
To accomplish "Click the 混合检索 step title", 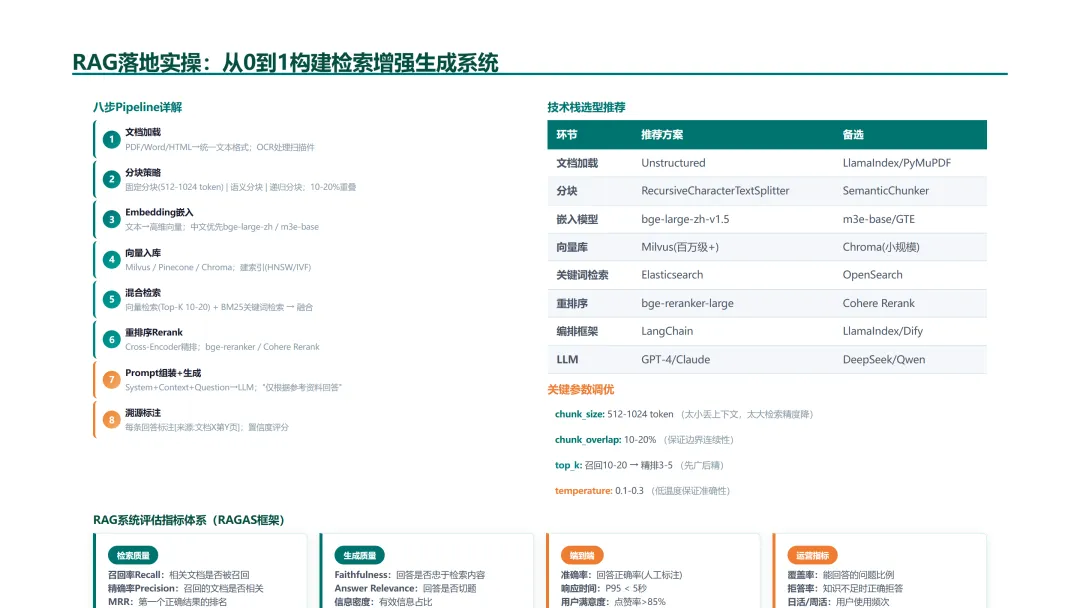I will pos(143,293).
